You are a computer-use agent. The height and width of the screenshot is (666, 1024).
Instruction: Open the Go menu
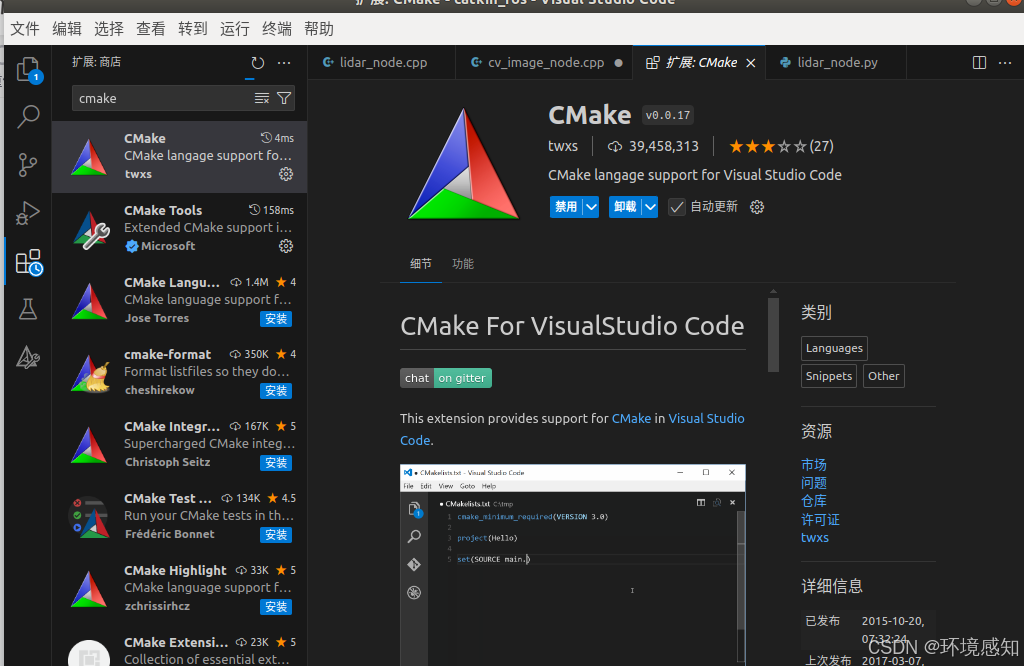click(x=193, y=29)
